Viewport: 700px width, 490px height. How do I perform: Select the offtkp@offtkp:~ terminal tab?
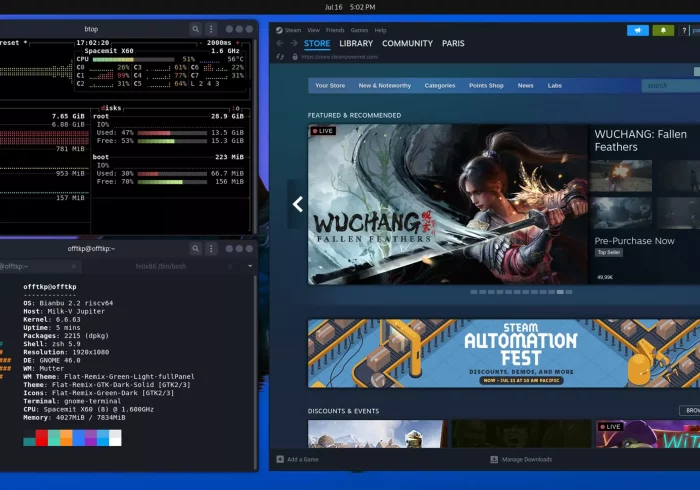40,266
